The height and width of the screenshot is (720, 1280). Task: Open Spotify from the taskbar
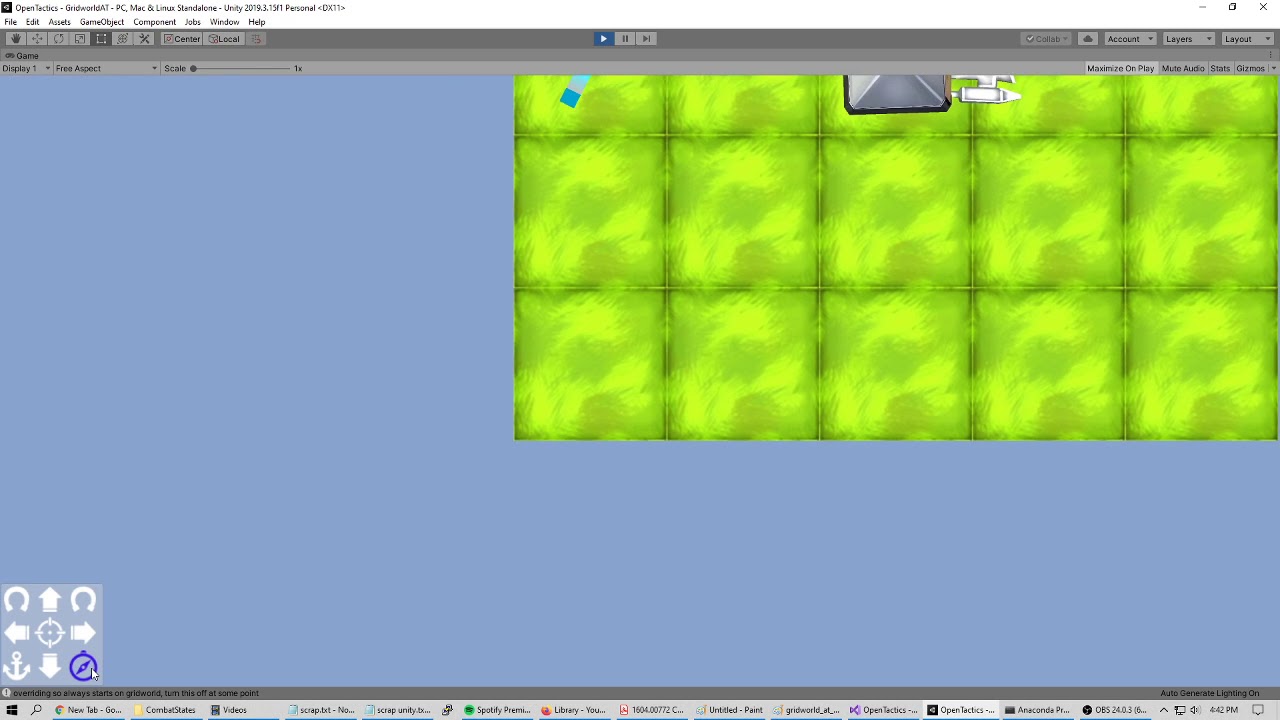coord(497,710)
